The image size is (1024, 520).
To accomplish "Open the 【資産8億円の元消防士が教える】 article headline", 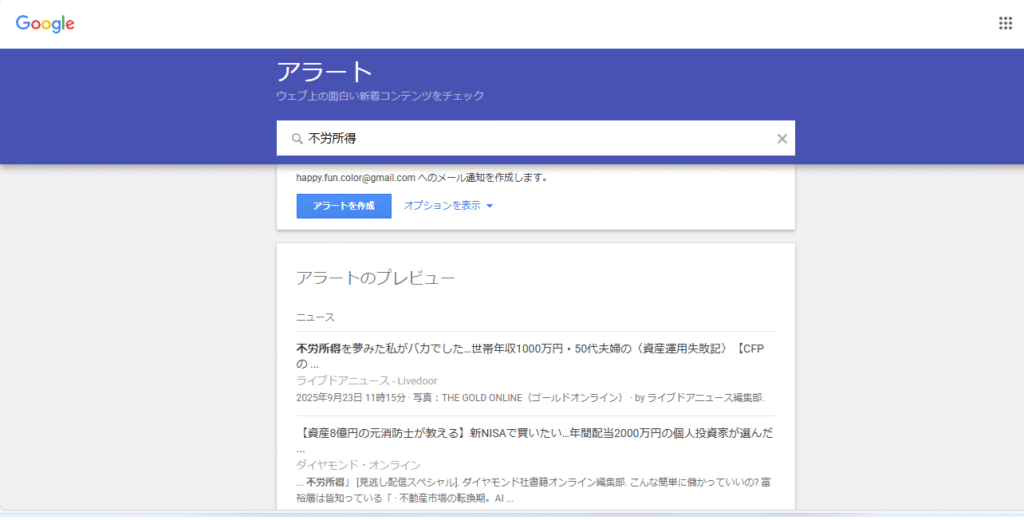I will click(534, 433).
